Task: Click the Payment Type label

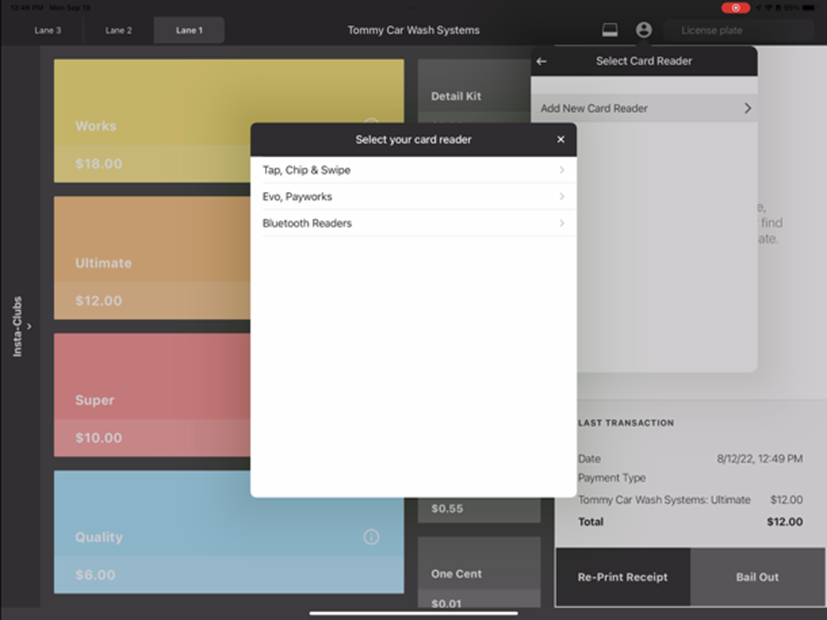Action: (612, 478)
